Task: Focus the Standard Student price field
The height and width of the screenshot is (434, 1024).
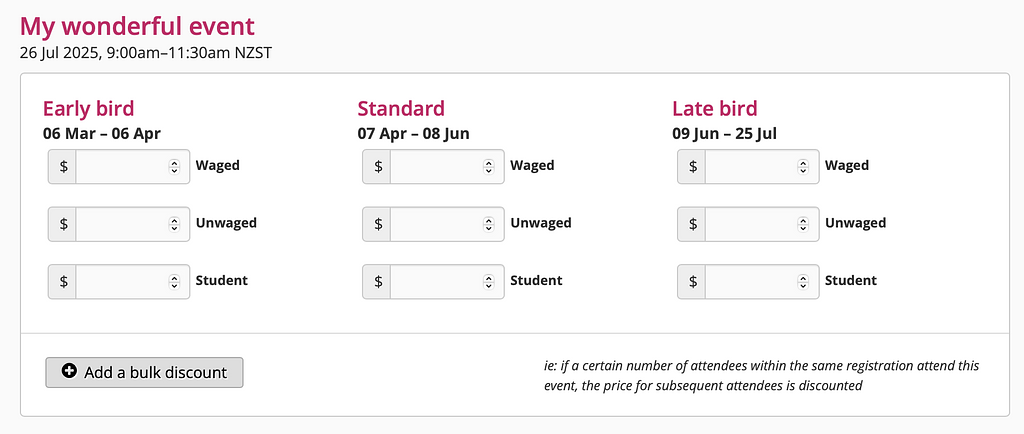Action: tap(447, 281)
